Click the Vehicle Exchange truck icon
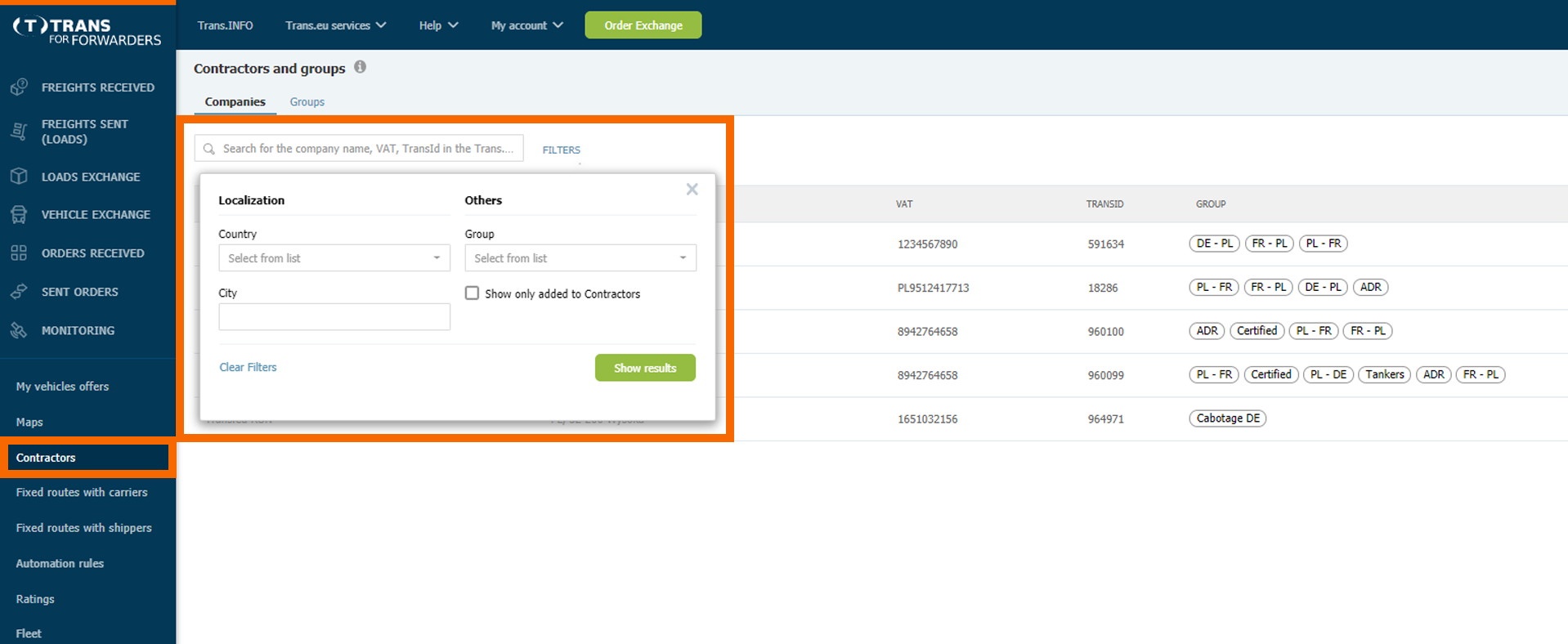1568x644 pixels. pyautogui.click(x=20, y=214)
